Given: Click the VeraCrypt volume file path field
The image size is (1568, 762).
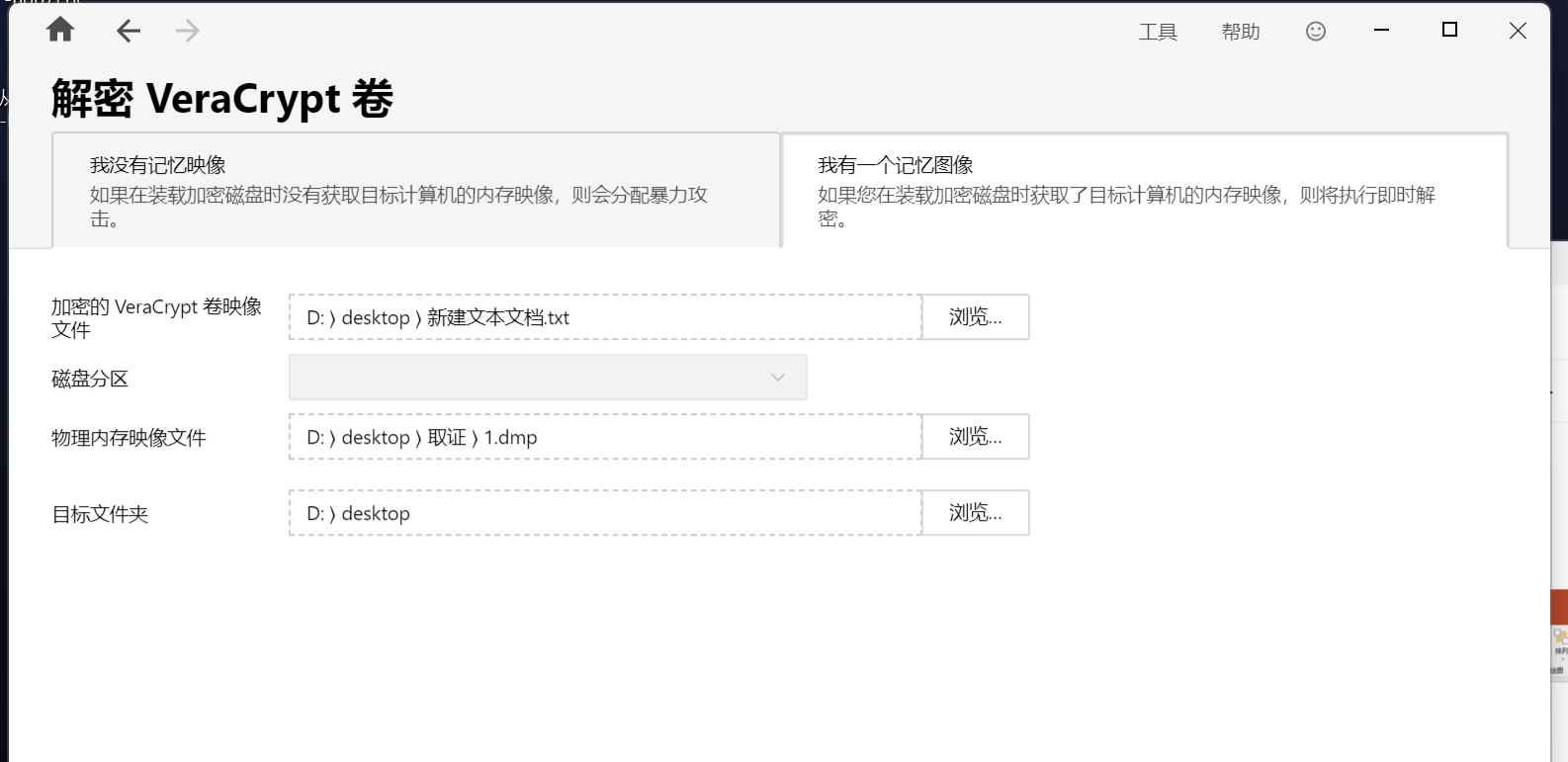Looking at the screenshot, I should tap(605, 317).
